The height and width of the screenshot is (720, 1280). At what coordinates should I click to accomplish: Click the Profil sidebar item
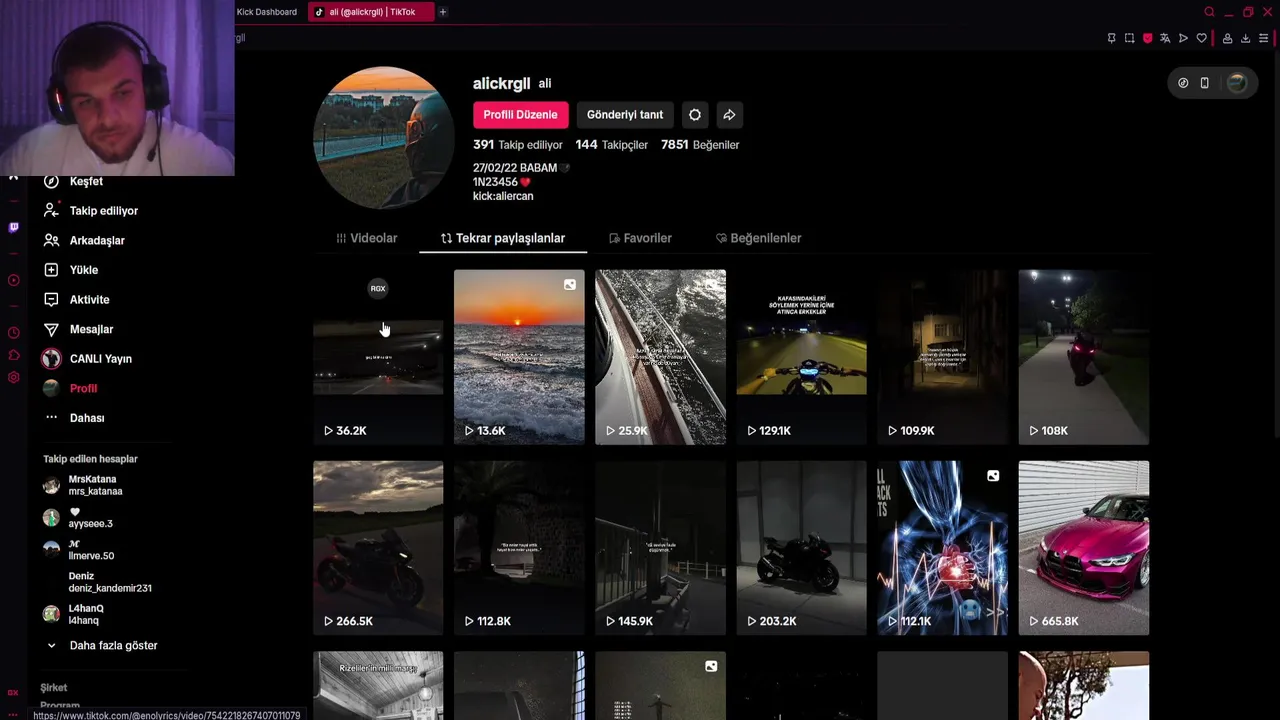(70, 388)
